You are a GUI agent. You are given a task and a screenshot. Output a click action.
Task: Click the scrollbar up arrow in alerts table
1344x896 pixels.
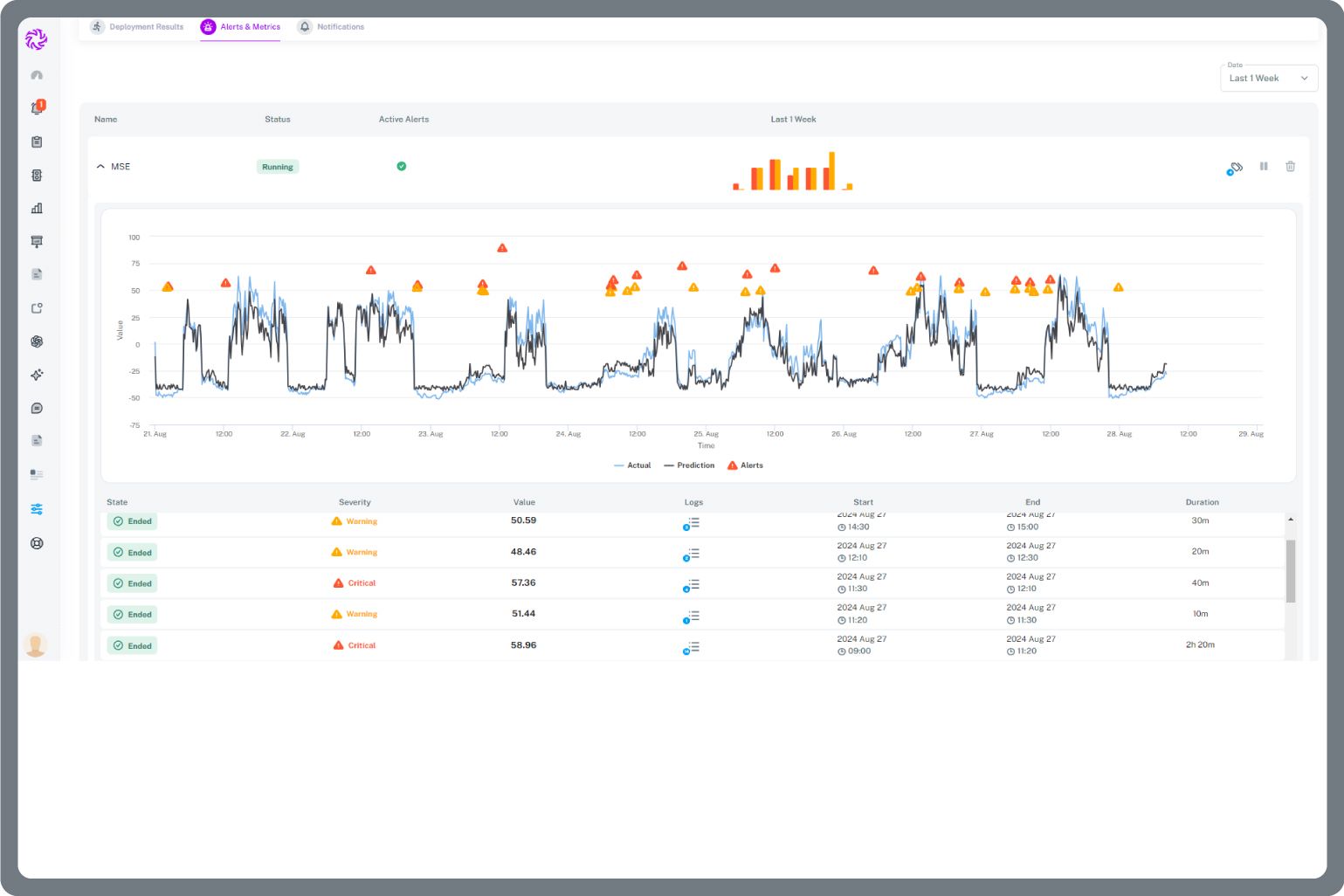tap(1291, 520)
